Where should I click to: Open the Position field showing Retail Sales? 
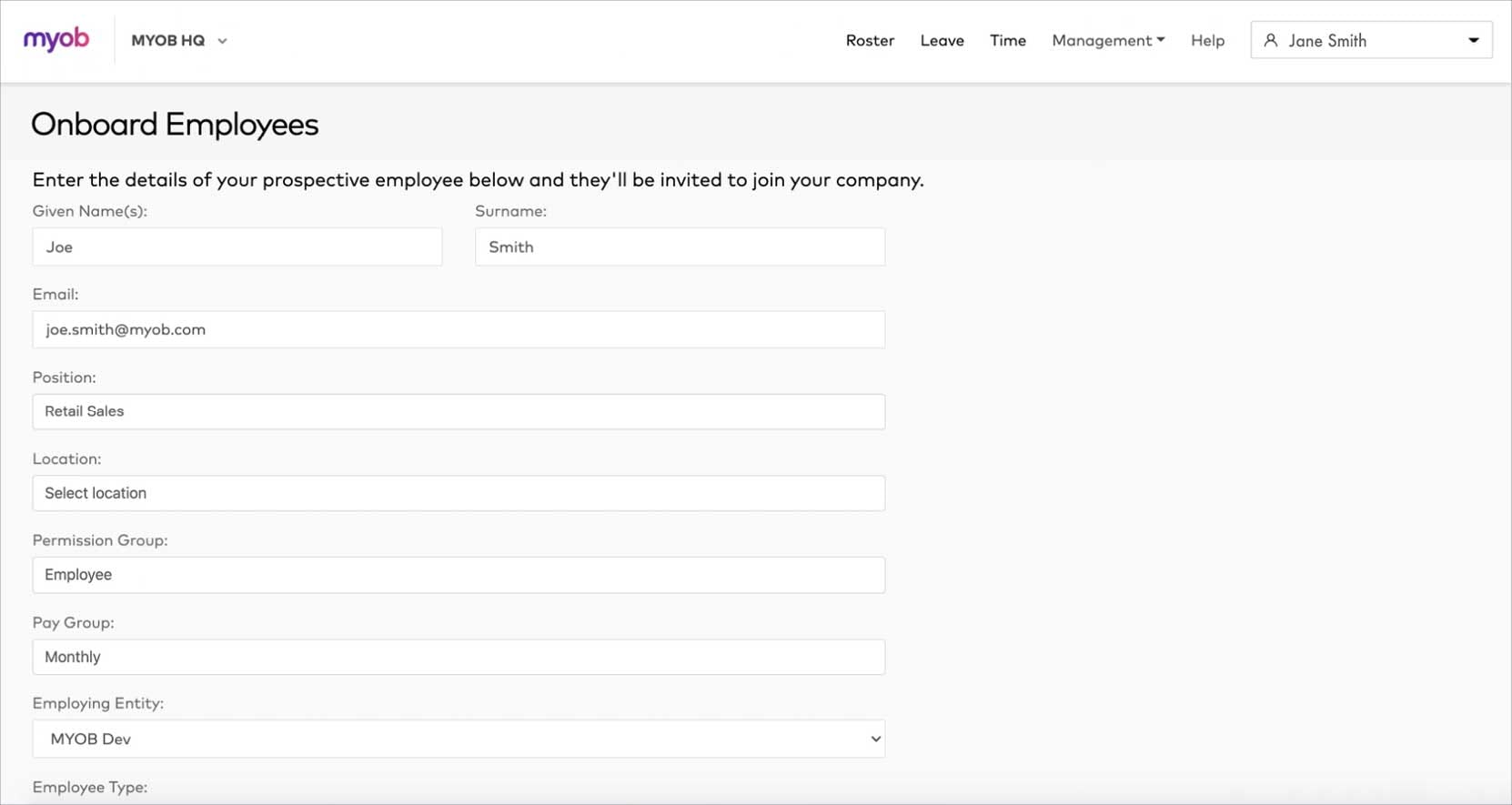coord(459,411)
